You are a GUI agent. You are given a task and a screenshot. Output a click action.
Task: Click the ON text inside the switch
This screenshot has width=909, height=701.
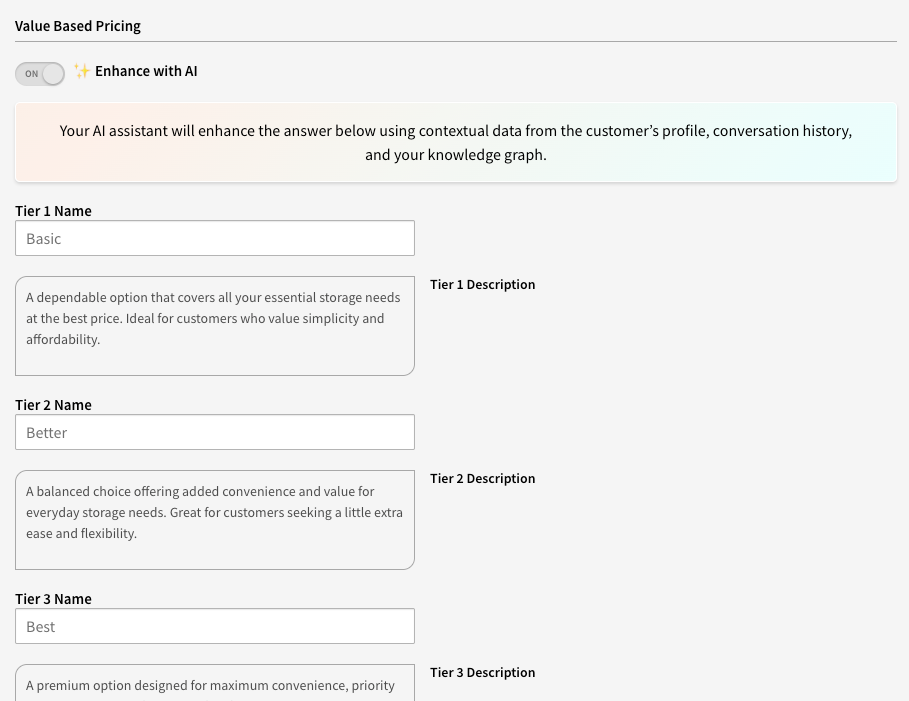click(x=31, y=74)
